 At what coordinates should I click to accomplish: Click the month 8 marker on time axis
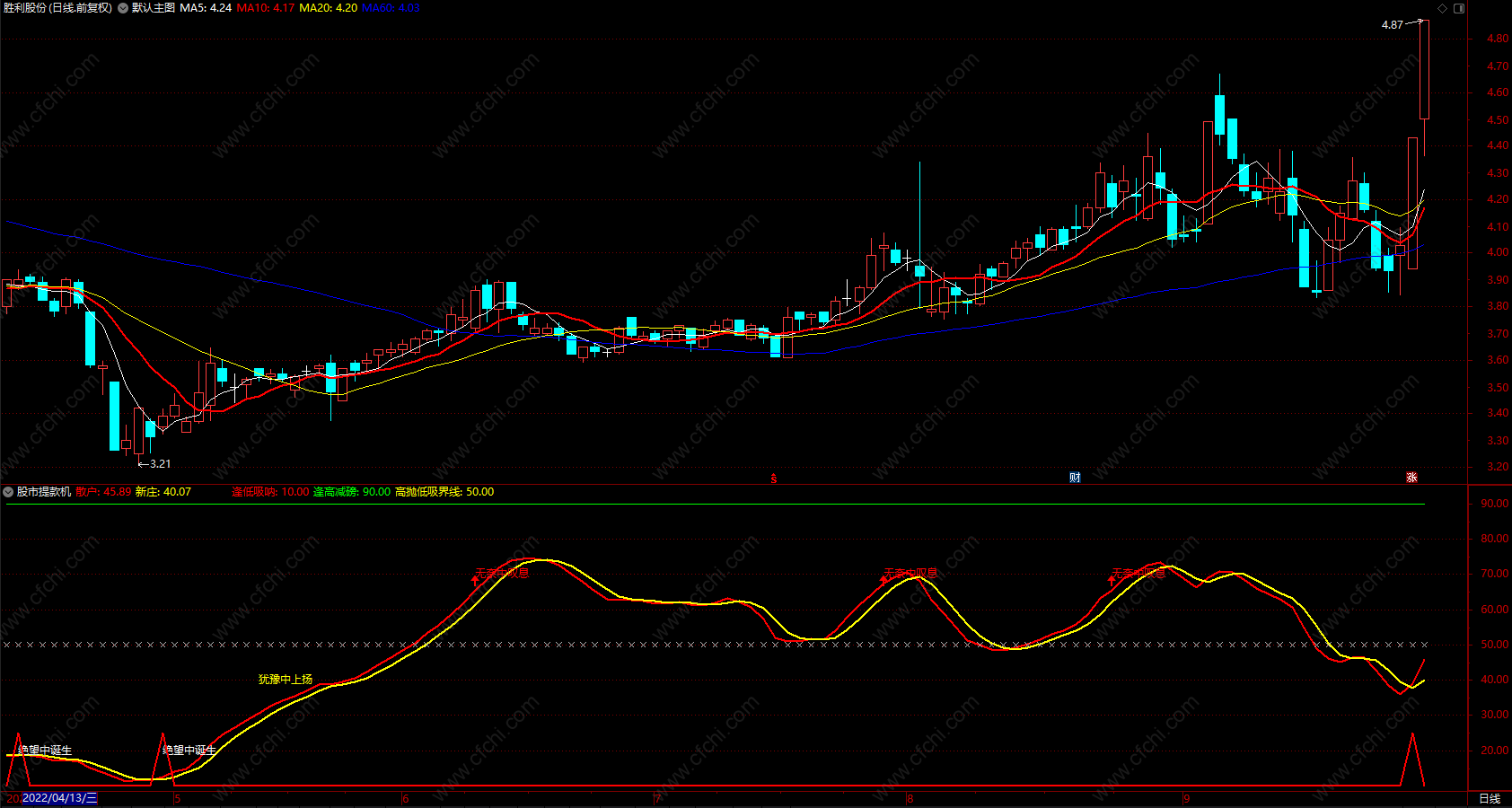pos(910,799)
